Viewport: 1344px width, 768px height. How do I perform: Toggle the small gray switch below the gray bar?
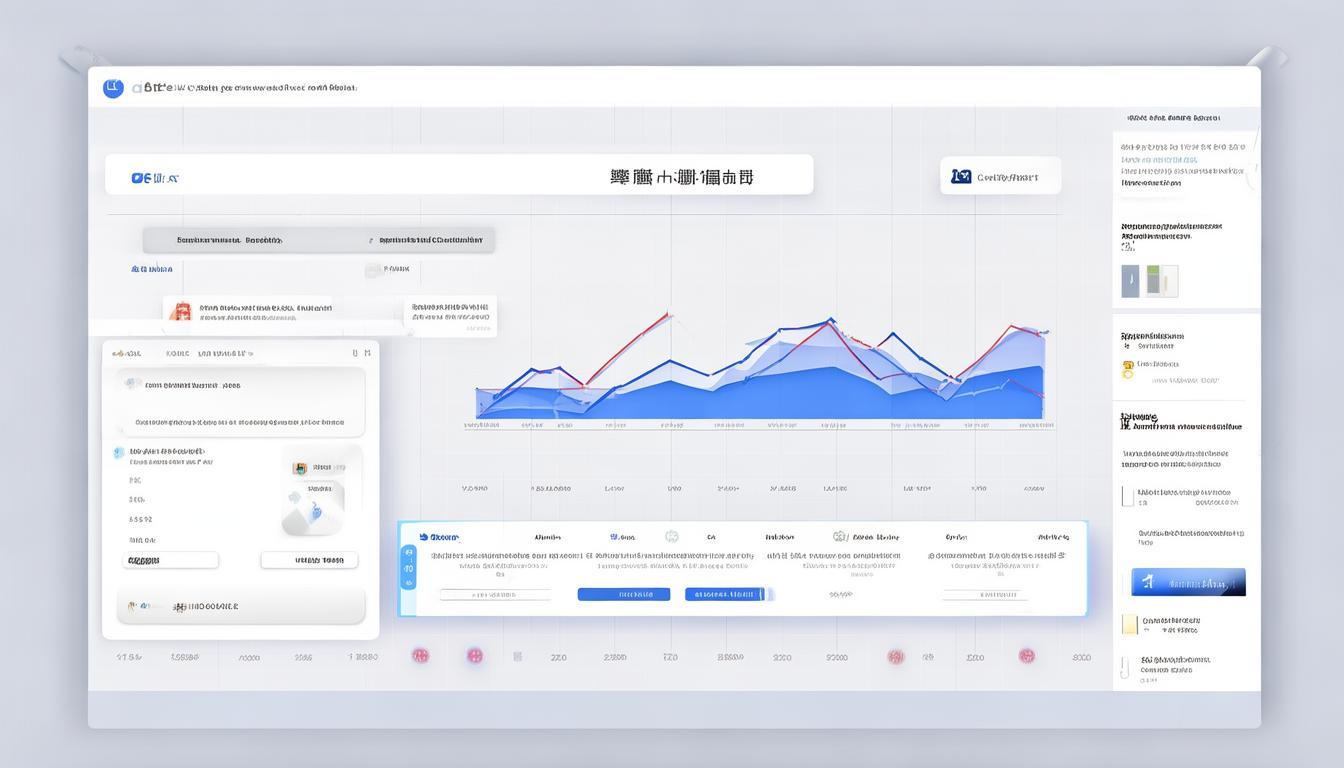pyautogui.click(x=372, y=269)
